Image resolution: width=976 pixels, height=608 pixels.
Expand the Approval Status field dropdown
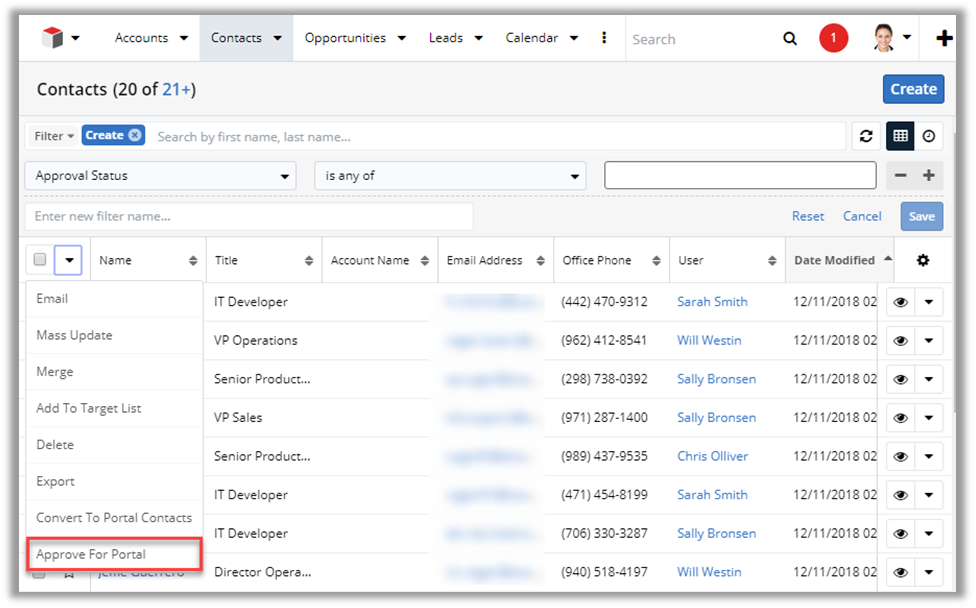160,176
